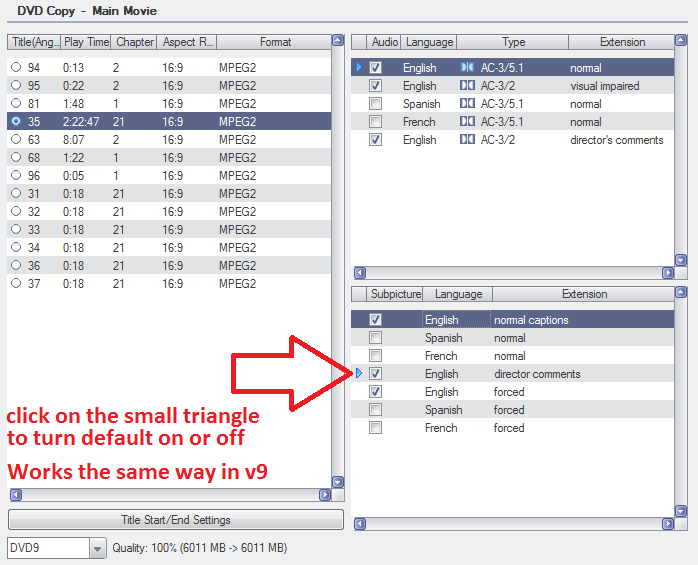This screenshot has height=565, width=698.
Task: Click the title list scroll-down arrow
Action: coord(338,482)
